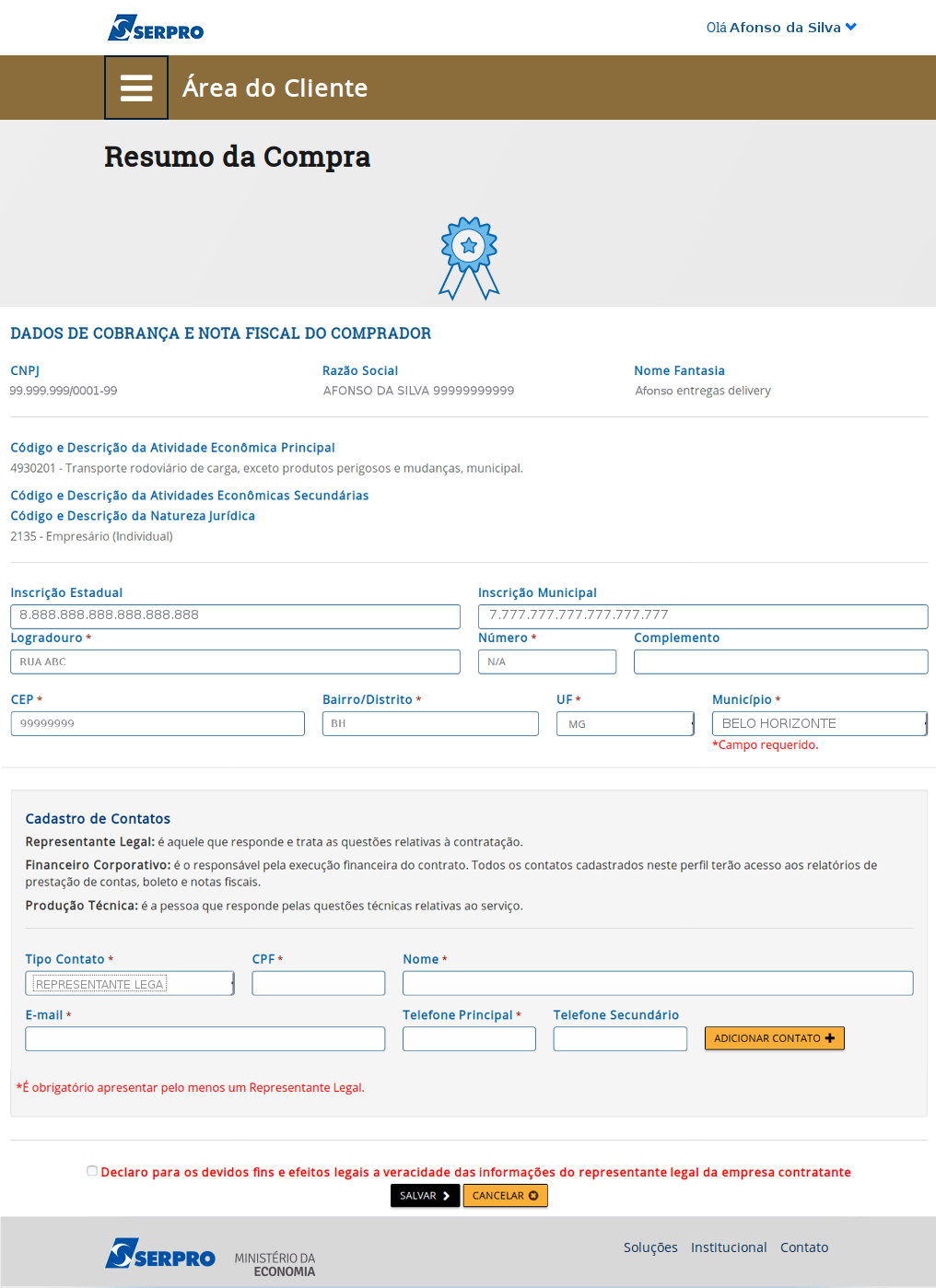Open the Município dropdown
The image size is (936, 1288).
(x=819, y=724)
